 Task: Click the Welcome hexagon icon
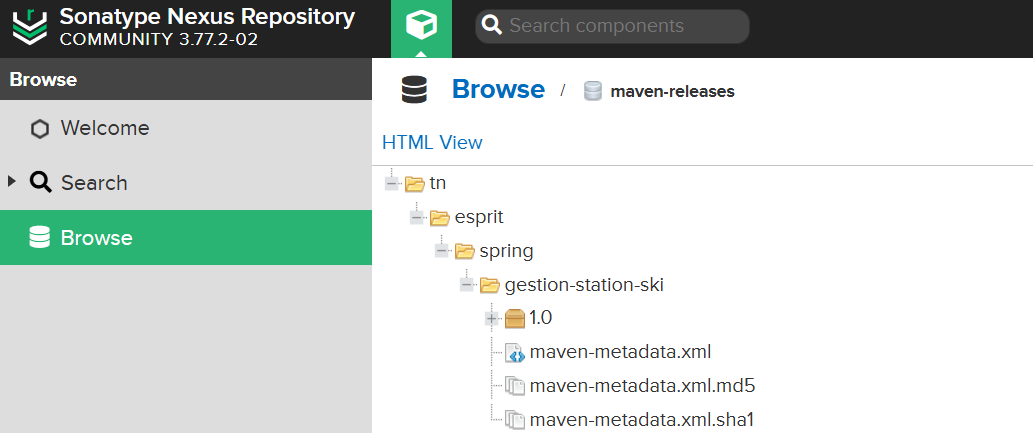tap(40, 129)
